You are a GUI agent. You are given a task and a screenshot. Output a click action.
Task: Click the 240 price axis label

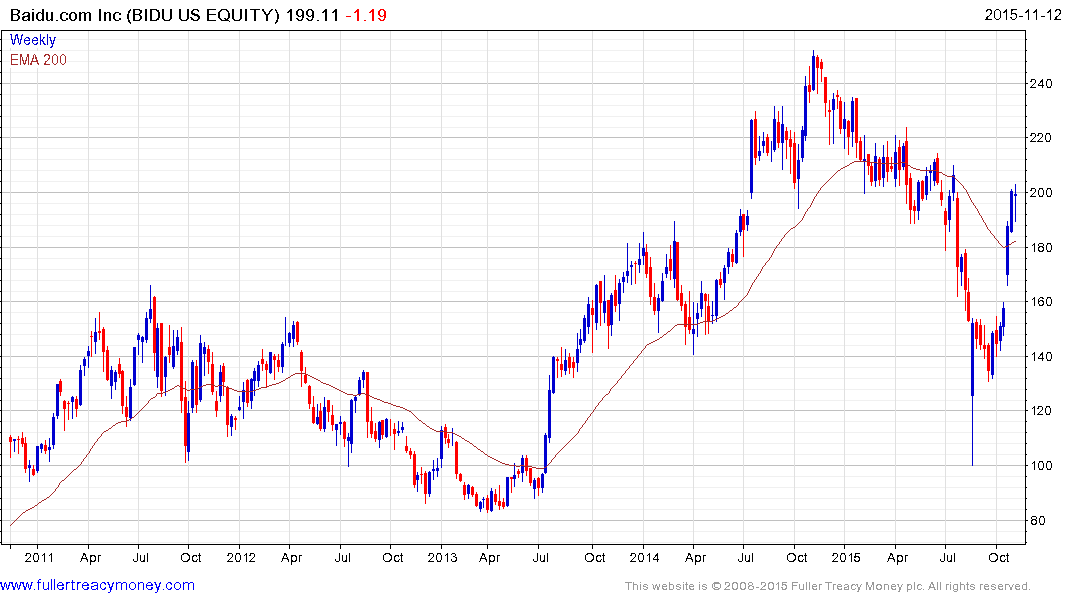click(x=1040, y=84)
